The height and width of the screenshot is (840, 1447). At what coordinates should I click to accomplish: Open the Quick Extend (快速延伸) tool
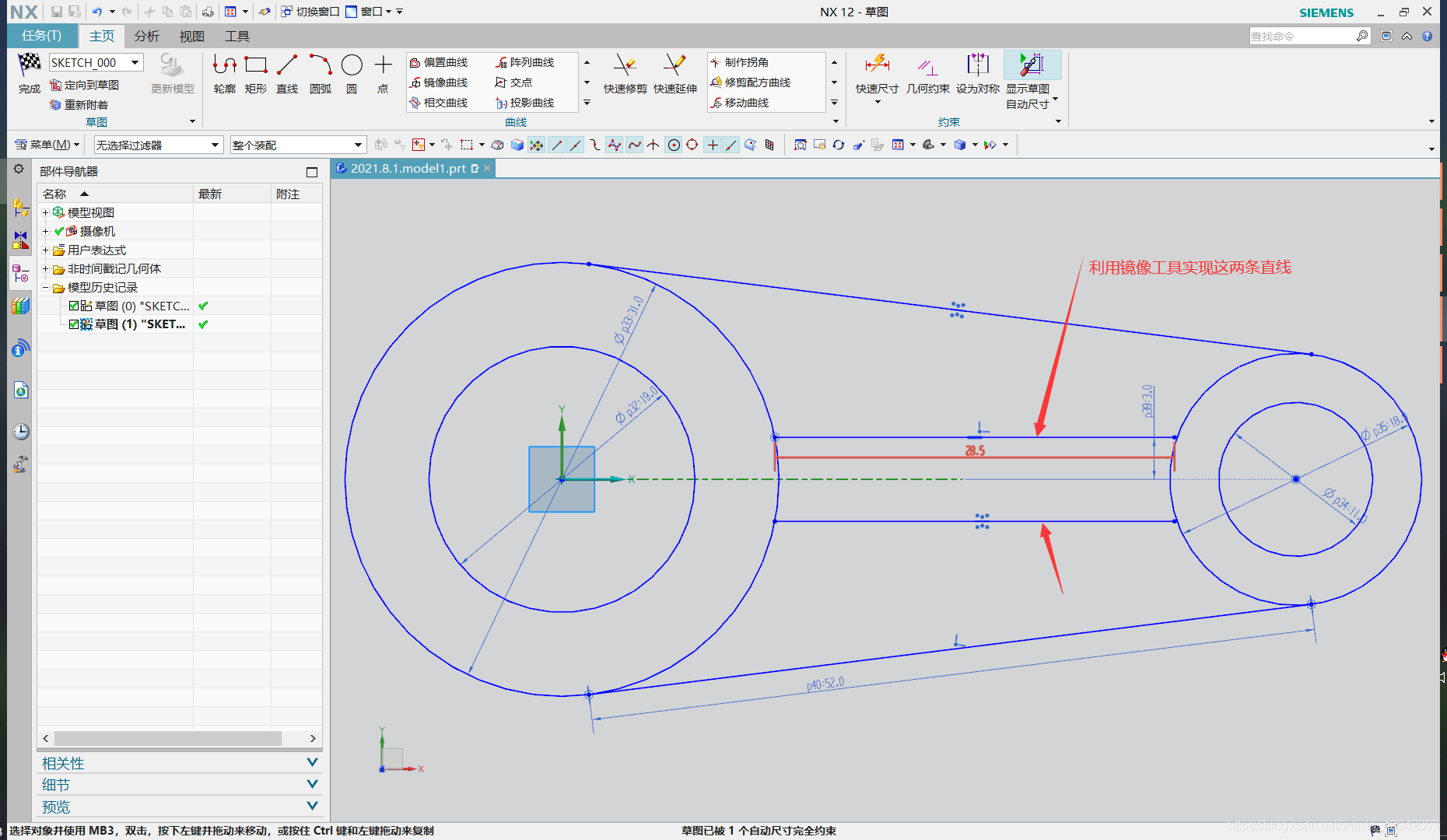[x=675, y=75]
